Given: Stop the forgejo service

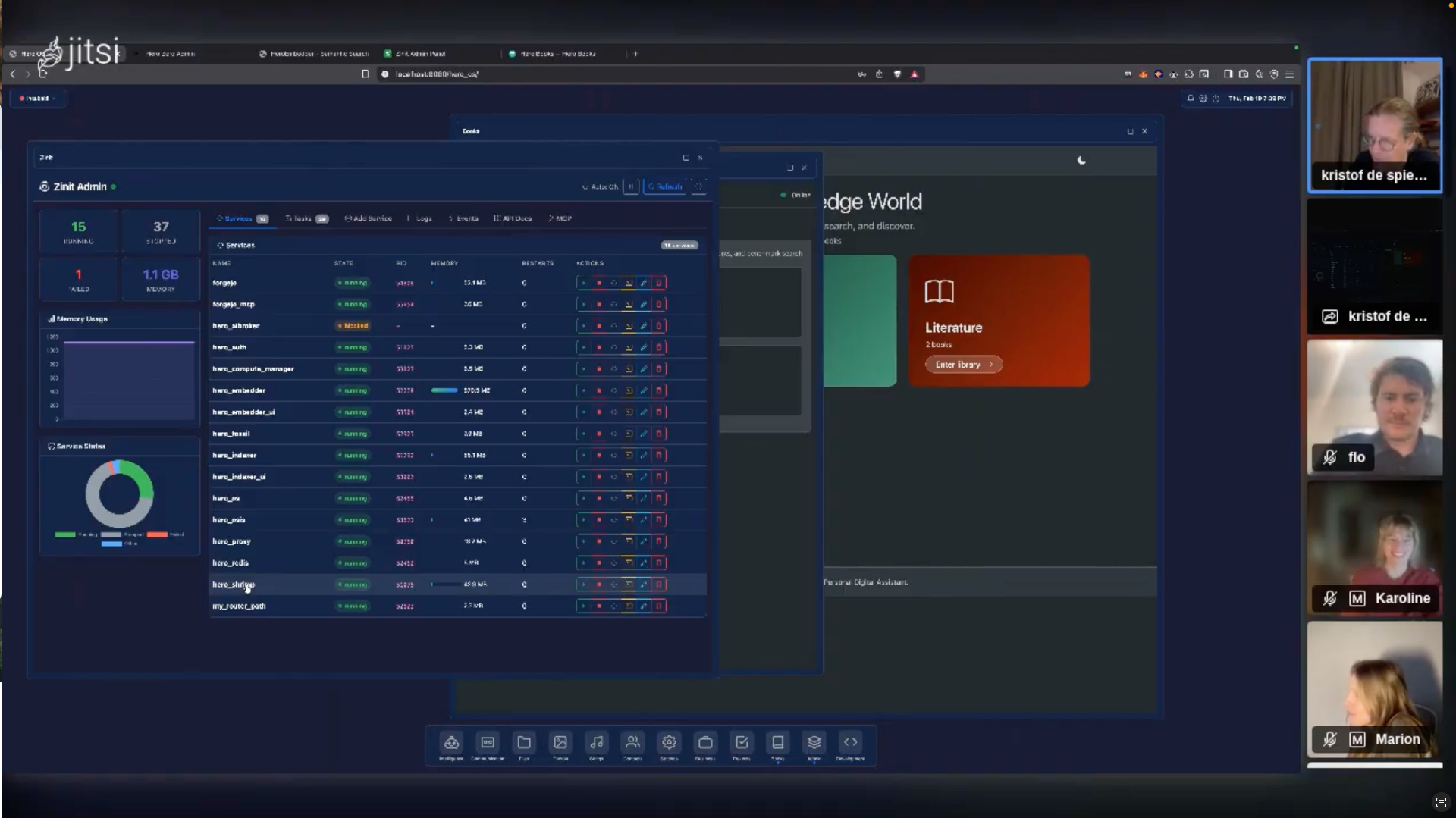Looking at the screenshot, I should (598, 283).
